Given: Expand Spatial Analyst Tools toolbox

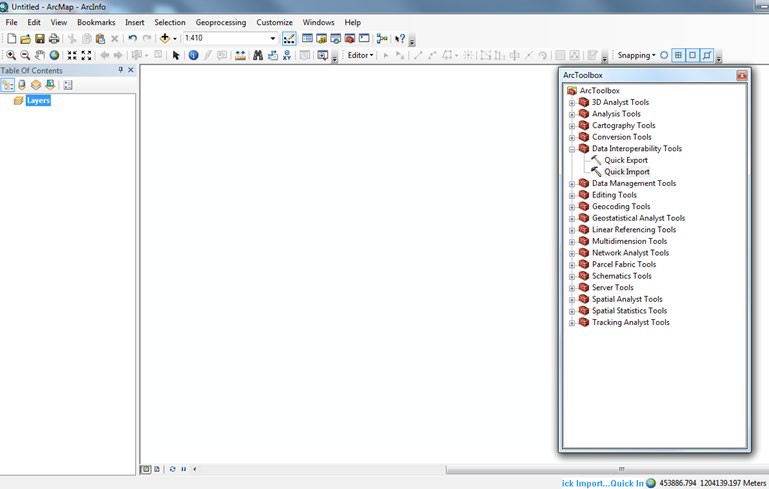Looking at the screenshot, I should point(572,300).
